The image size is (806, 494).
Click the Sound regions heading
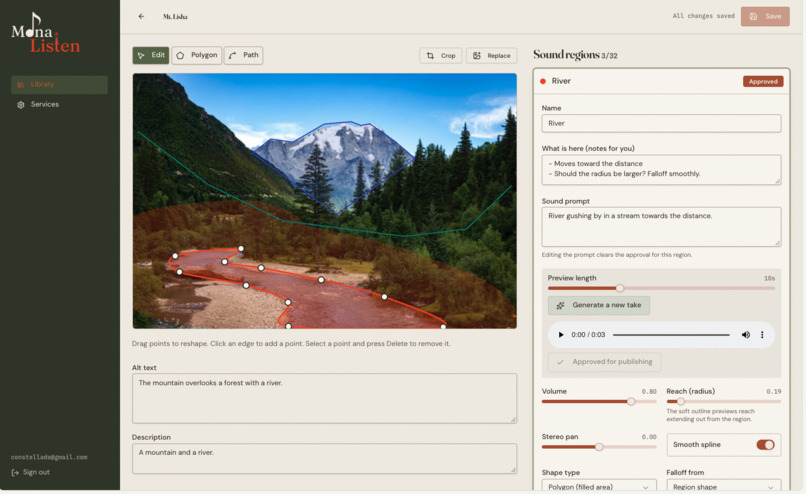566,54
